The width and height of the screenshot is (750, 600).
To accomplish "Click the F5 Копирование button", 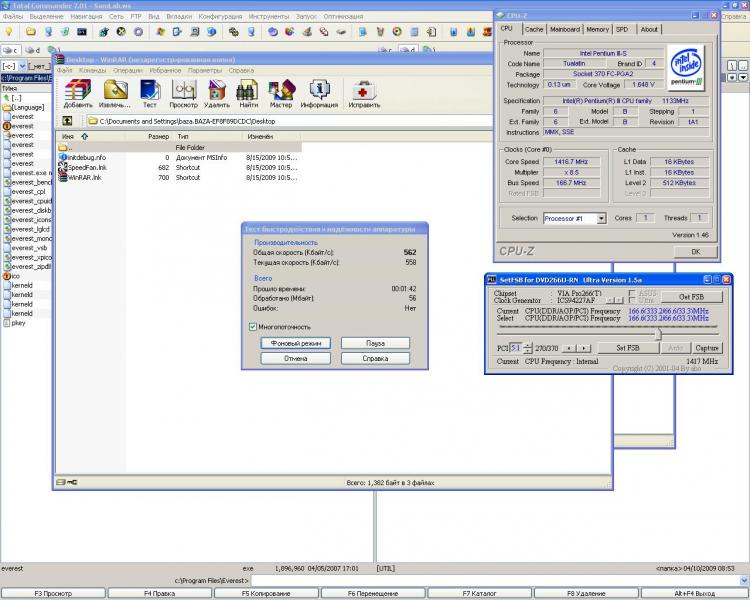I will 266,593.
